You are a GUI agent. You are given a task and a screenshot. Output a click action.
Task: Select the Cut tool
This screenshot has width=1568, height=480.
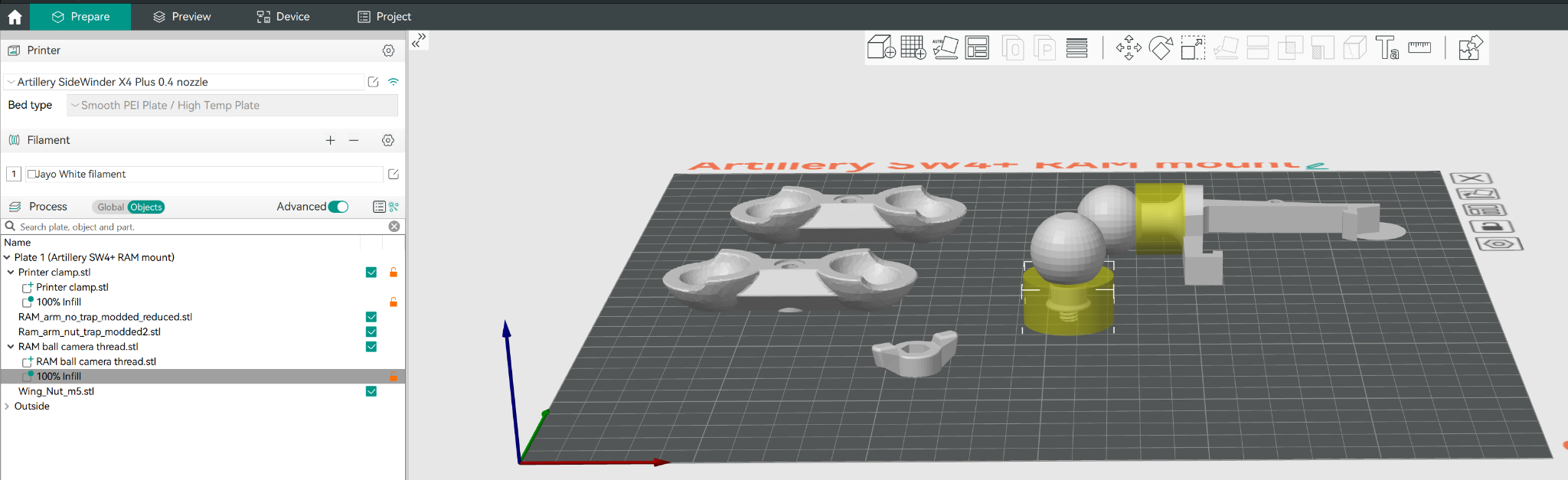(1258, 47)
